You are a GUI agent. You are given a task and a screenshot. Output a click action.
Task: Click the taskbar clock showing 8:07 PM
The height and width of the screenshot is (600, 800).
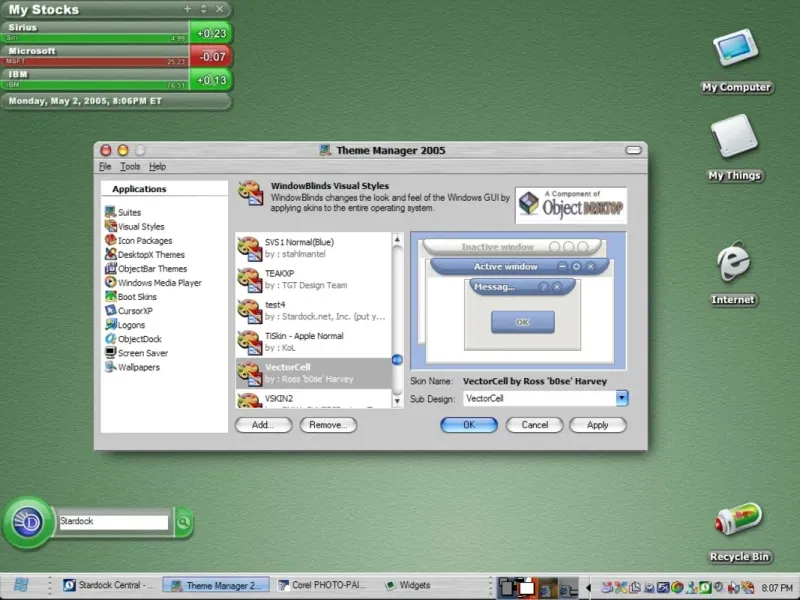(777, 588)
